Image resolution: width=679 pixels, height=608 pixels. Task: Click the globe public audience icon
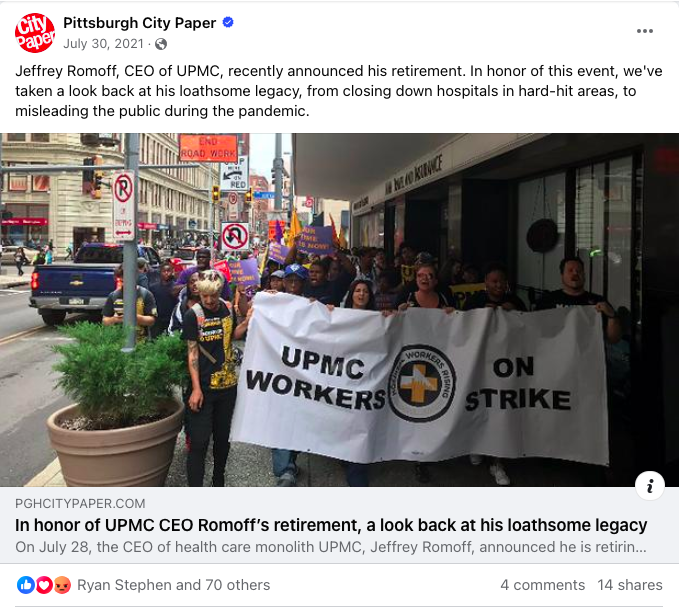(x=161, y=44)
